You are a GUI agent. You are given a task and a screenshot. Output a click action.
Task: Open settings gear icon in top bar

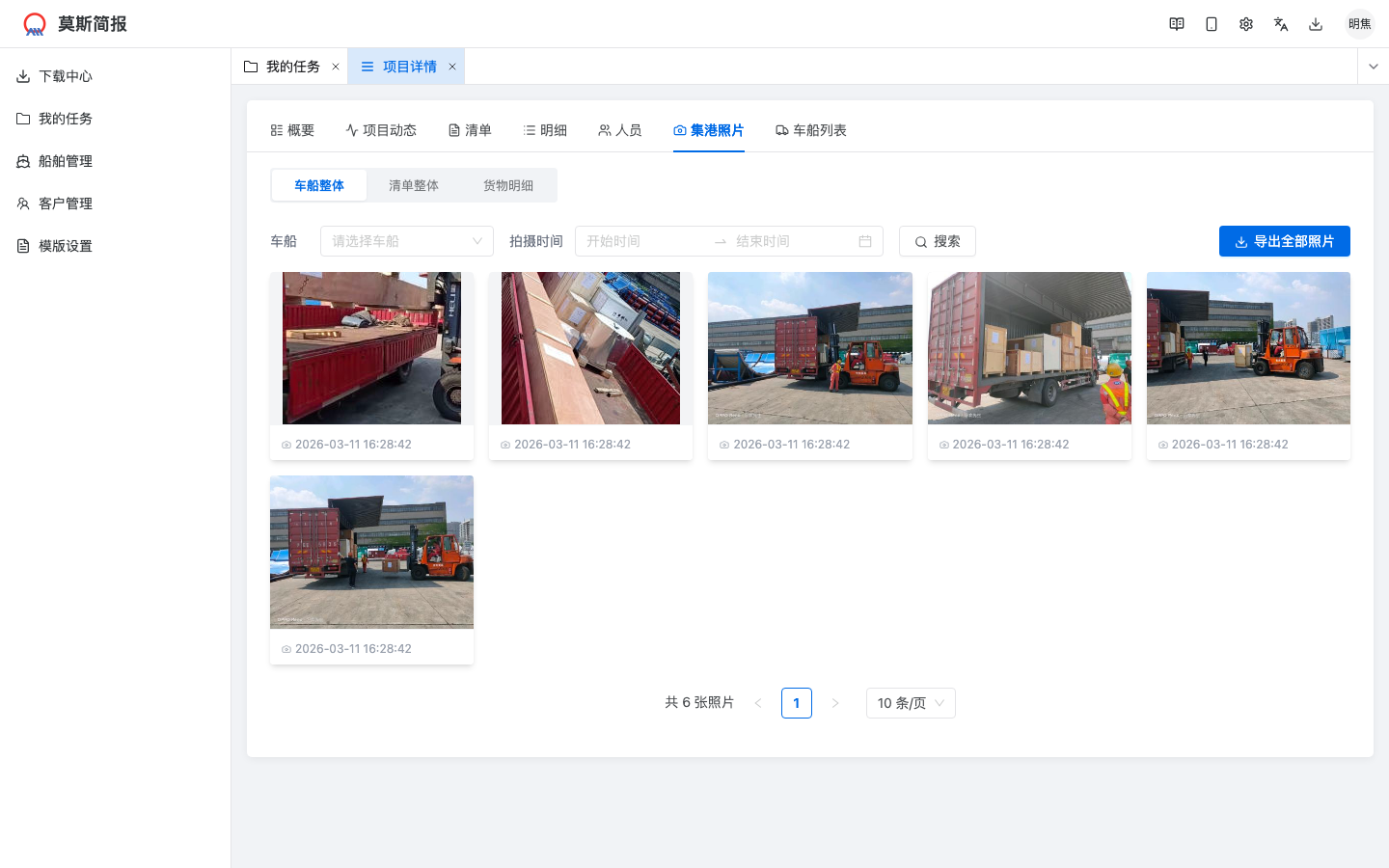pos(1246,24)
